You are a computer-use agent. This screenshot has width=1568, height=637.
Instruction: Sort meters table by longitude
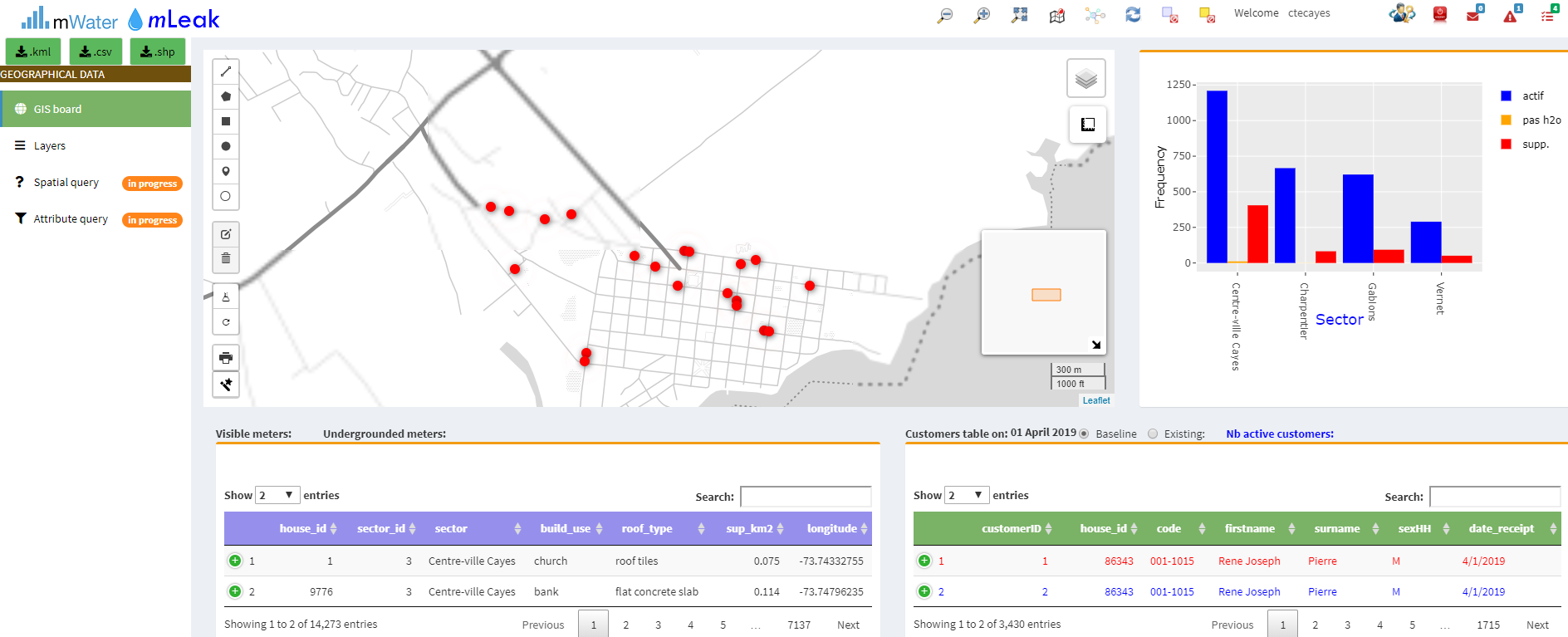pos(831,528)
